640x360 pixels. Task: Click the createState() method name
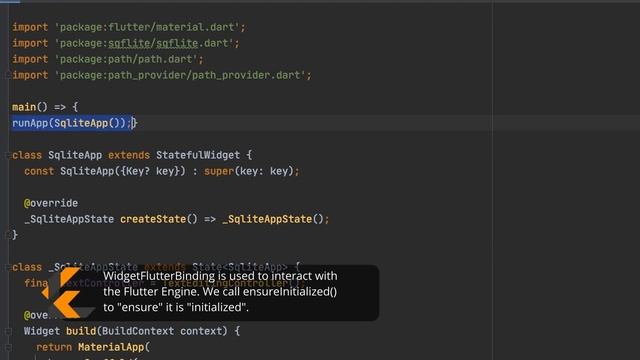(x=153, y=219)
